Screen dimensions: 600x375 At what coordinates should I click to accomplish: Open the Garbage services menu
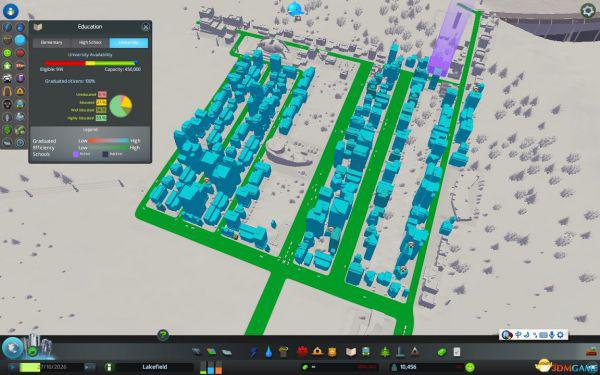click(283, 351)
